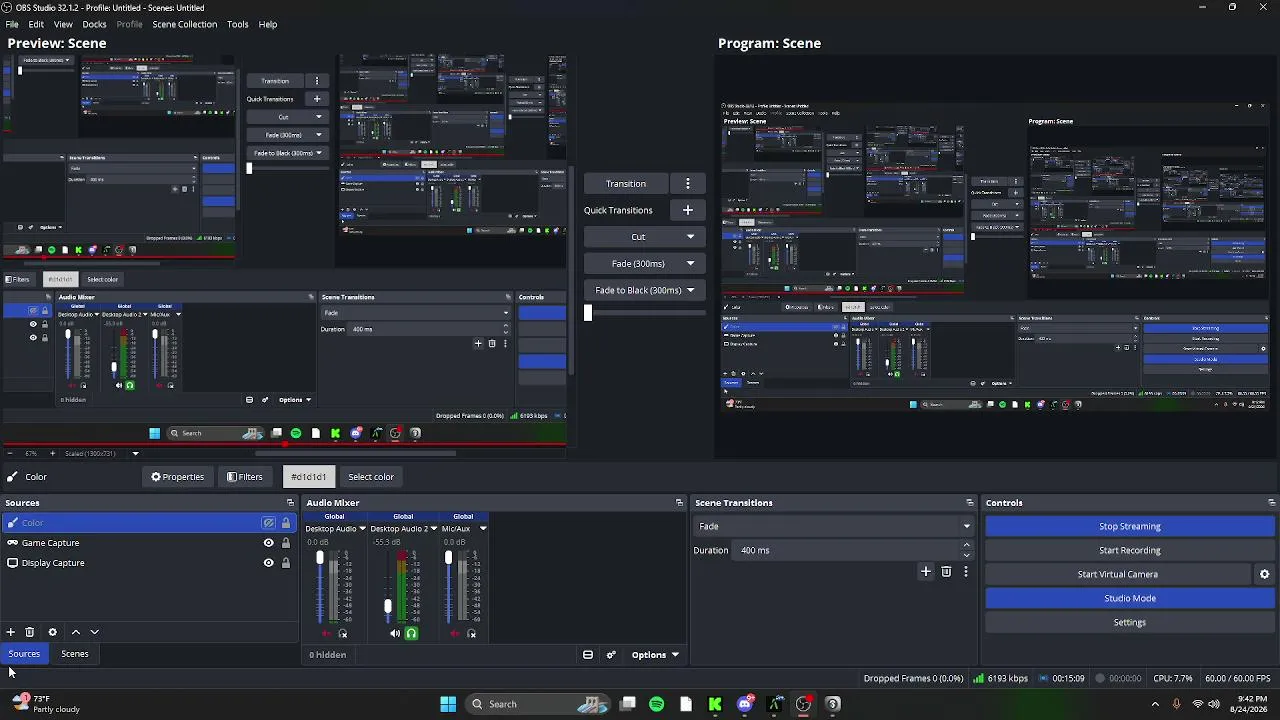Viewport: 1280px width, 720px height.
Task: Click Start Recording button
Action: click(1130, 551)
